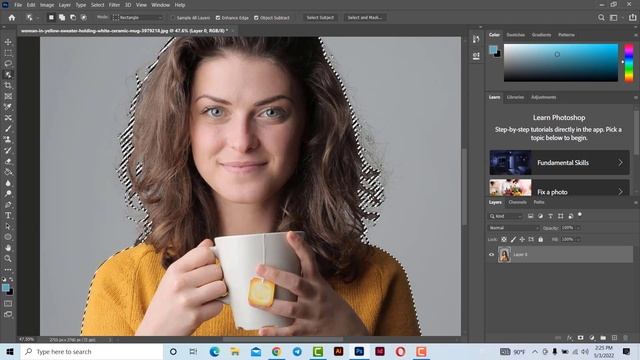Switch to the Swatches tab

516,35
